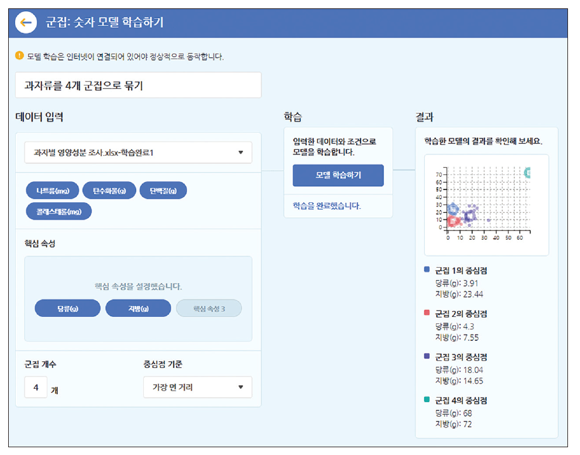
Task: Select the 나트륨(mg) attribute chip
Action: coord(53,191)
